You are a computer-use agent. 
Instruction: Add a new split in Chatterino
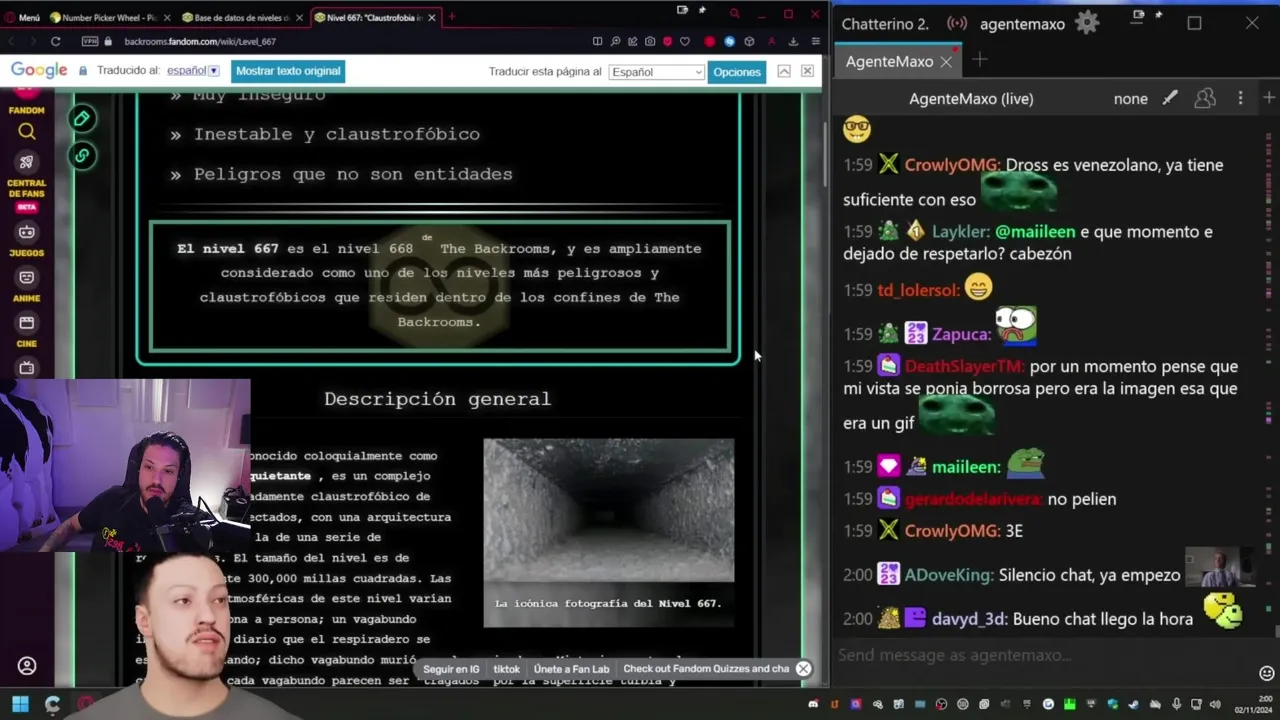tap(1269, 98)
